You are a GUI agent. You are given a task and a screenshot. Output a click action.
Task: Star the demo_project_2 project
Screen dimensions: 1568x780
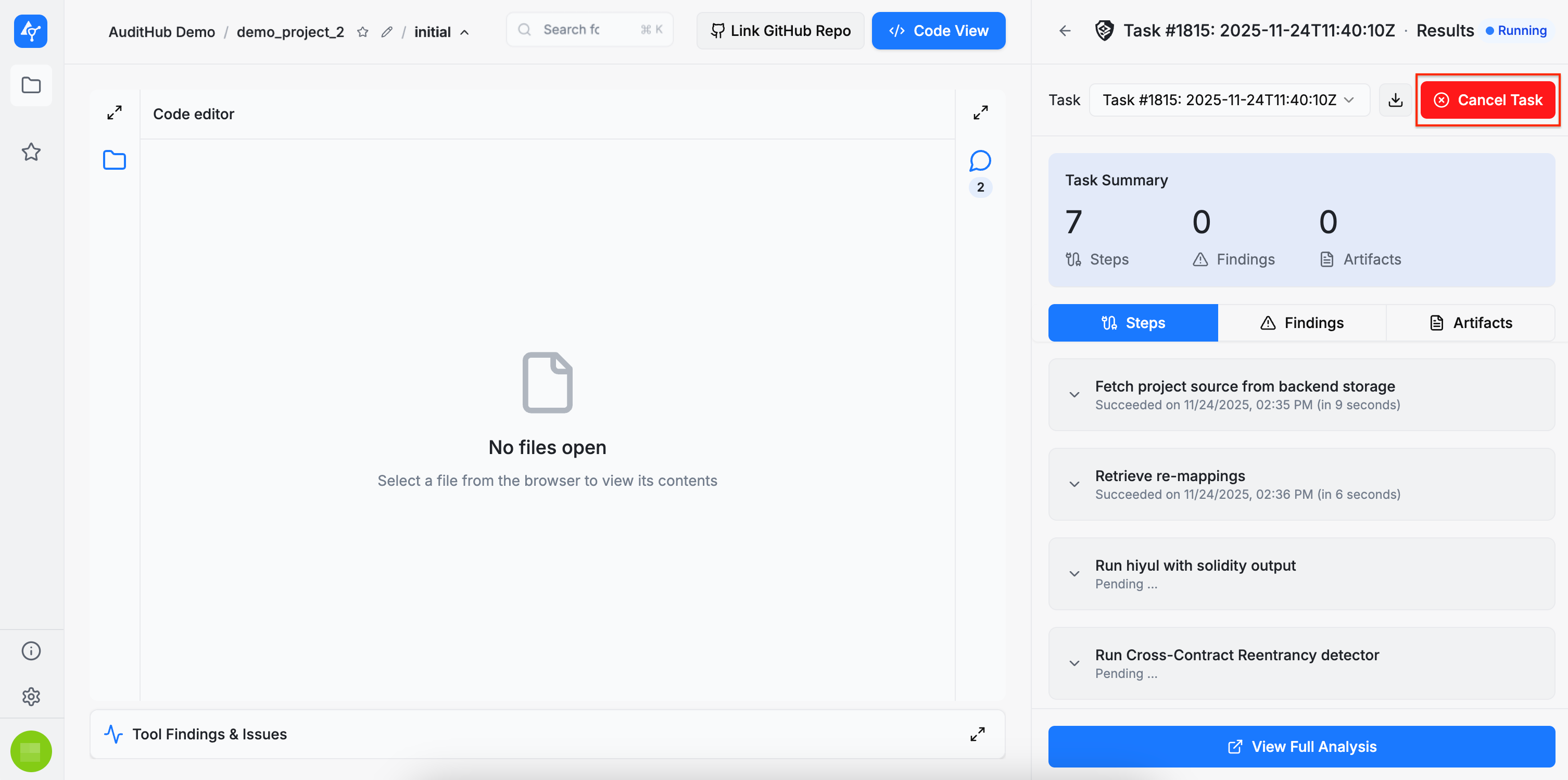pos(363,32)
